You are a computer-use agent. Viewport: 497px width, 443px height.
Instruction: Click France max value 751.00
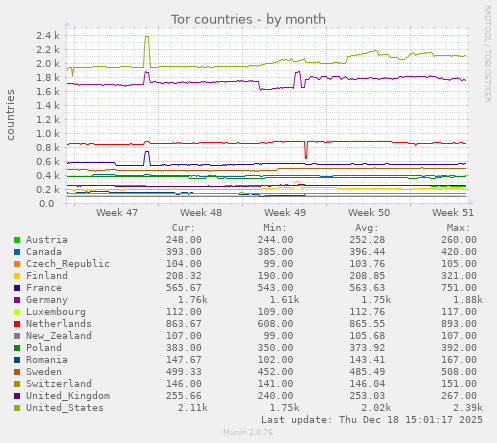(x=459, y=288)
